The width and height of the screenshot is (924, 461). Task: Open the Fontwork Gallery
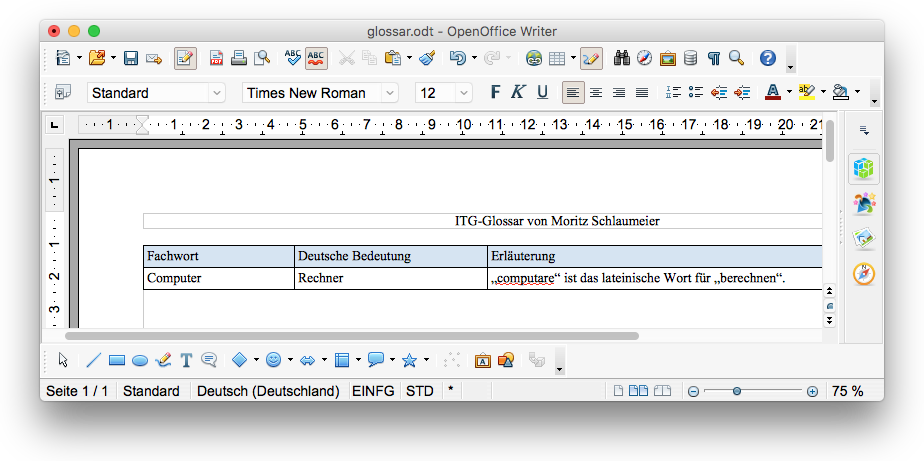coord(482,360)
